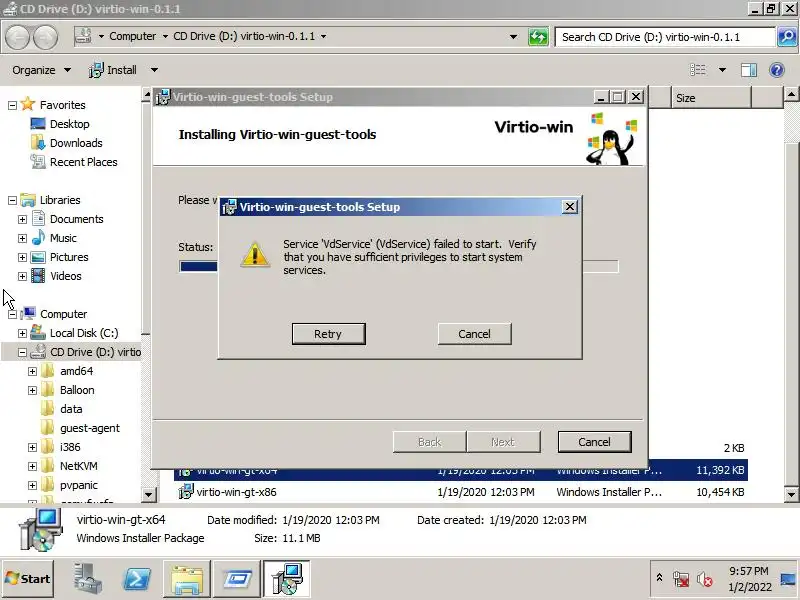Click the Windows Installer taskbar icon
Image resolution: width=800 pixels, height=600 pixels.
[287, 579]
